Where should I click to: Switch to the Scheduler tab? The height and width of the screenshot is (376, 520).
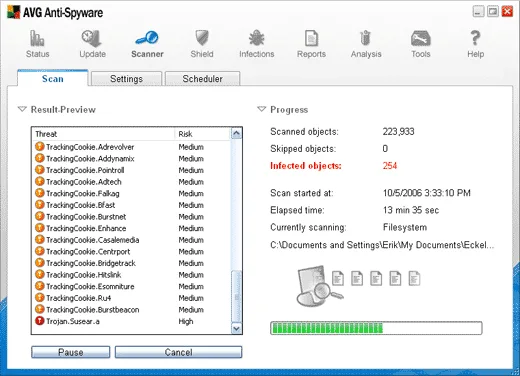(202, 79)
